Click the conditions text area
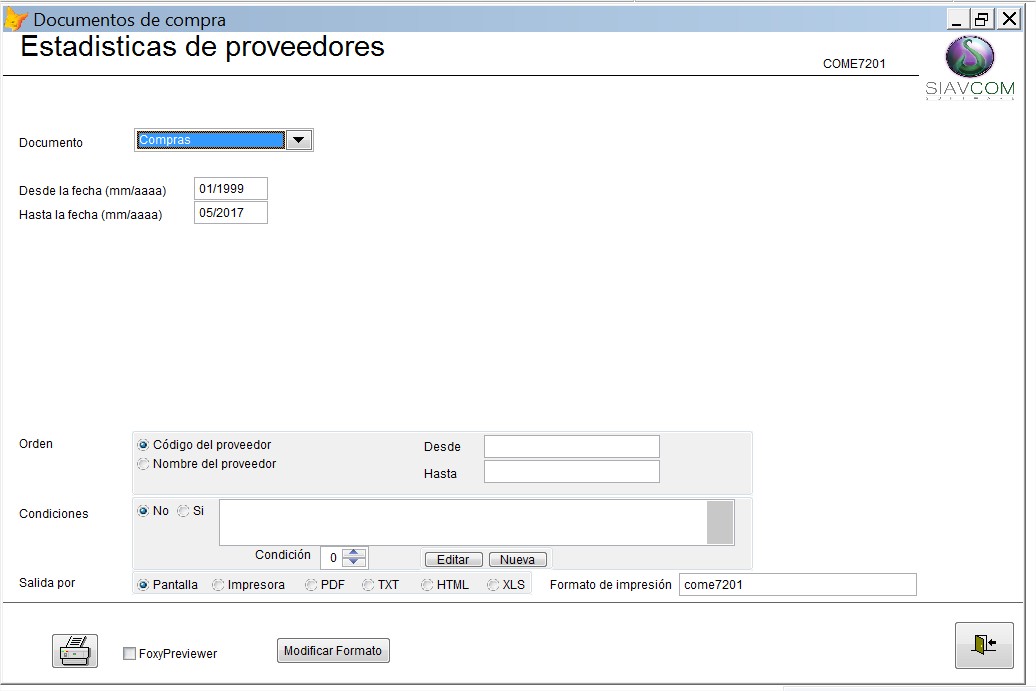The width and height of the screenshot is (1036, 691). click(463, 523)
